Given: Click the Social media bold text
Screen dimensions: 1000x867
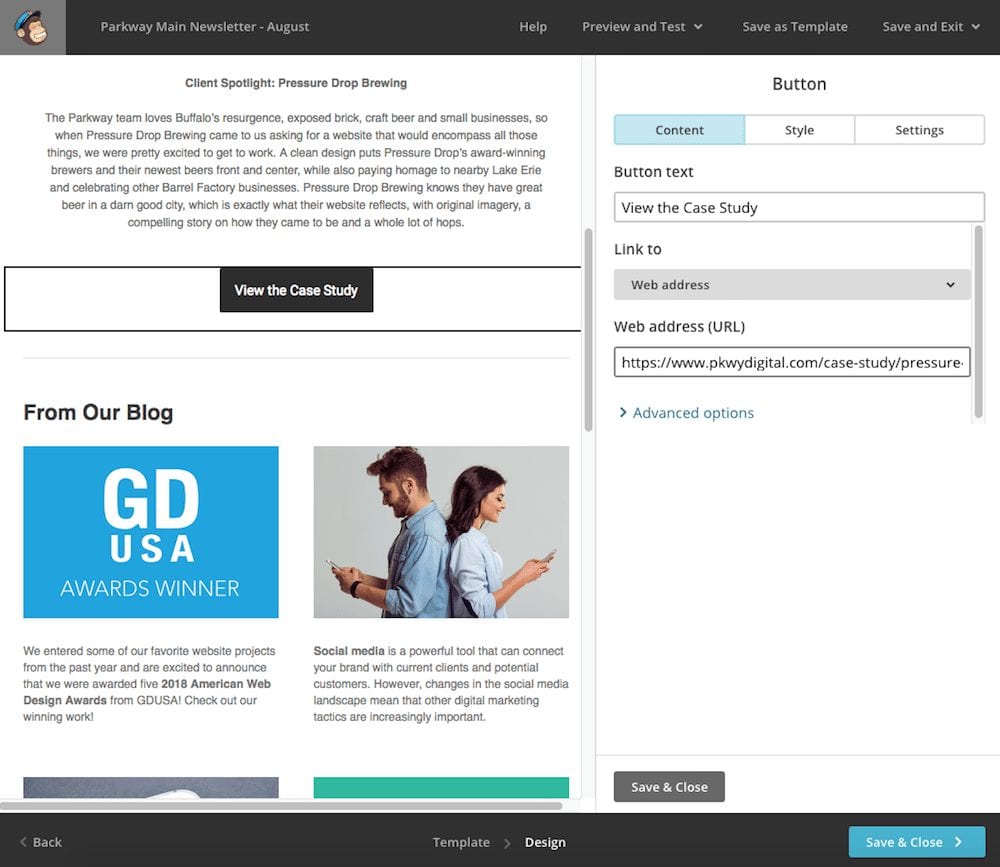Looking at the screenshot, I should click(x=349, y=651).
